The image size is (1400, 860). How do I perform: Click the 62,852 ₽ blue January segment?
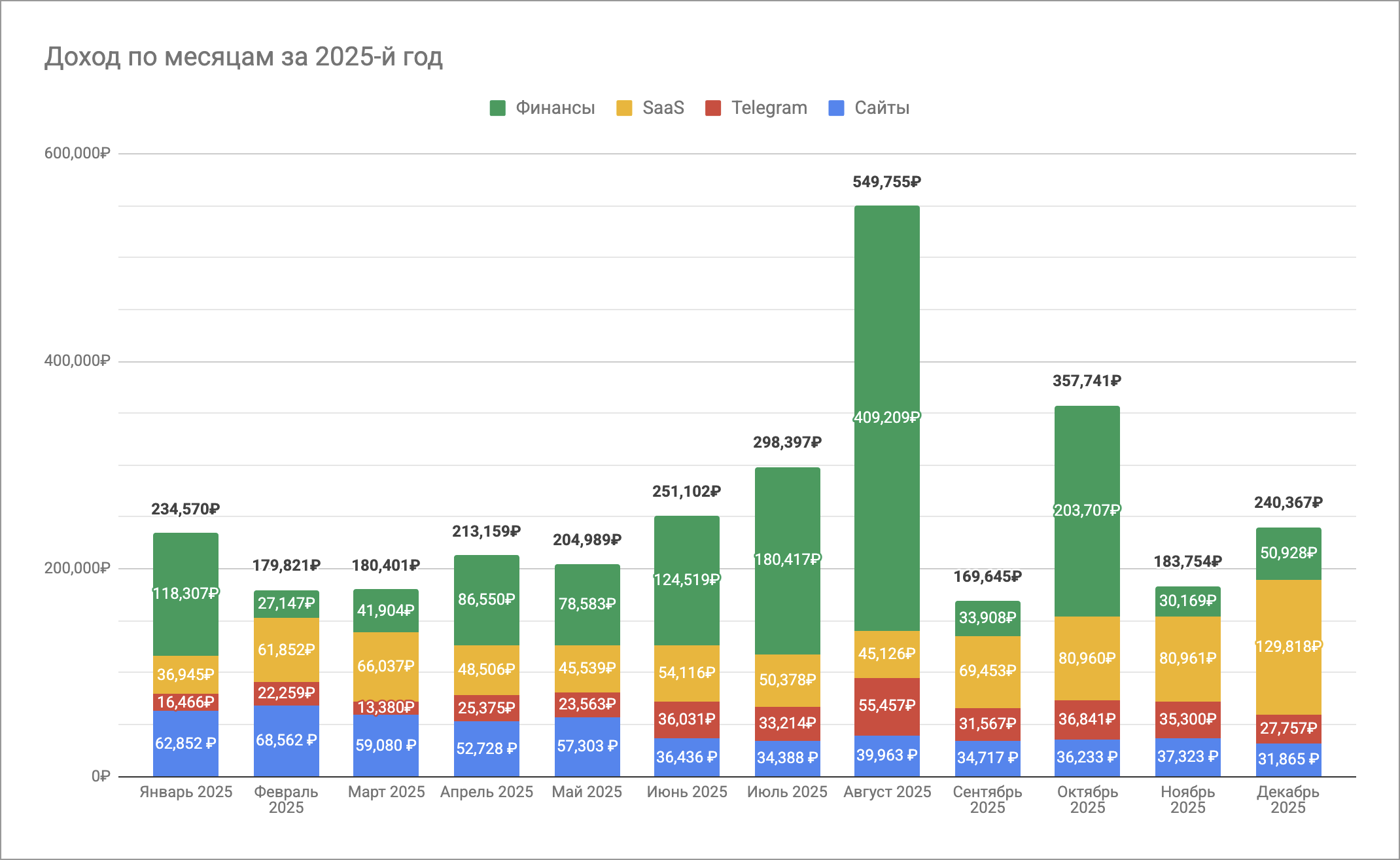185,744
